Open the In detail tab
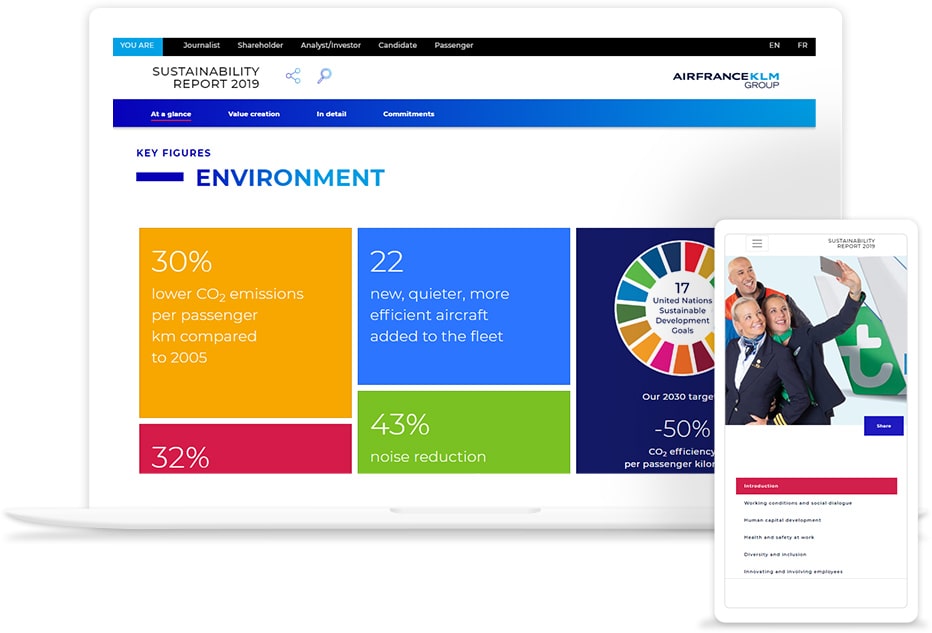The image size is (932, 633). 331,114
